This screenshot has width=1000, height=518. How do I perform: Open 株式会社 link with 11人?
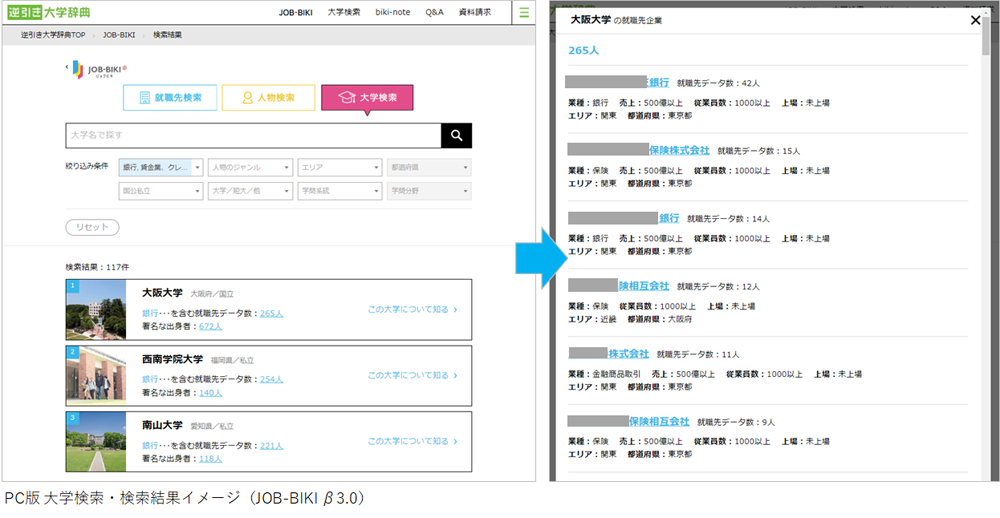tap(628, 353)
